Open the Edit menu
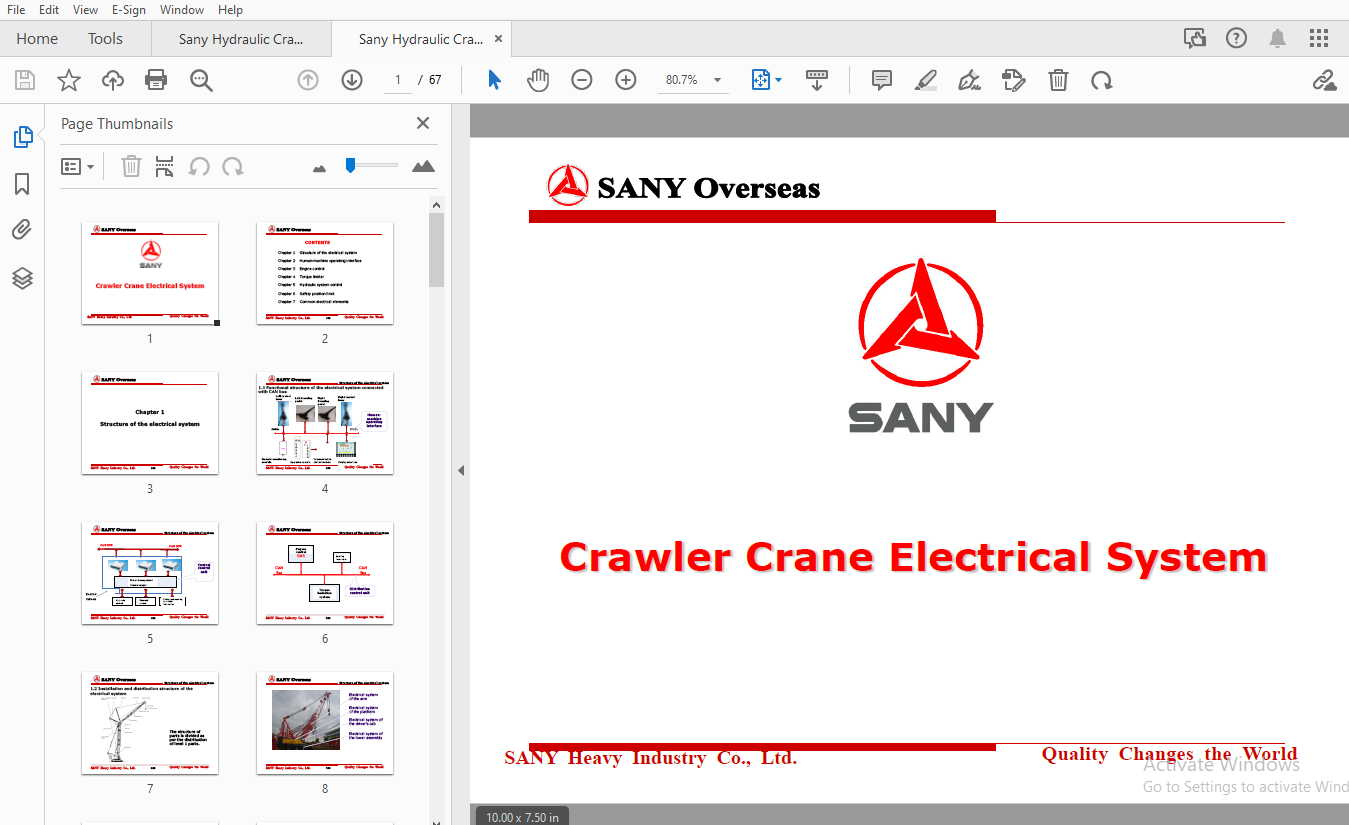 49,9
